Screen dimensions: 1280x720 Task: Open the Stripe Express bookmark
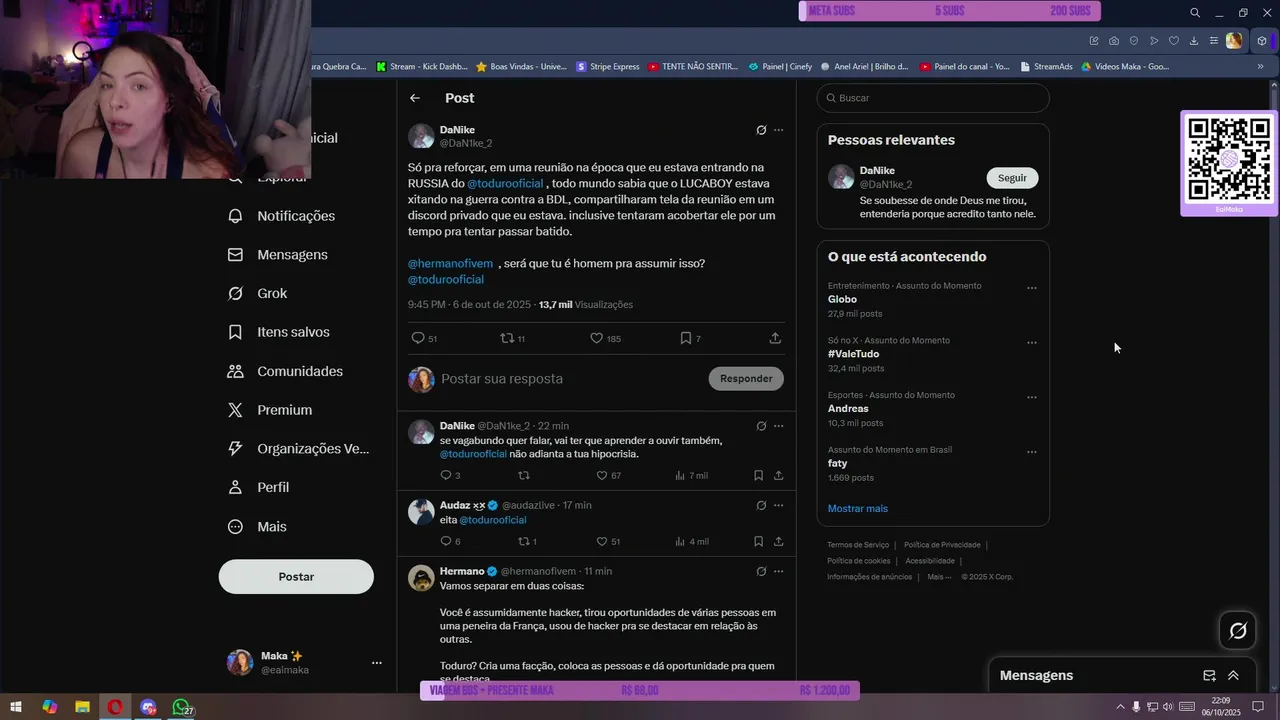point(608,67)
